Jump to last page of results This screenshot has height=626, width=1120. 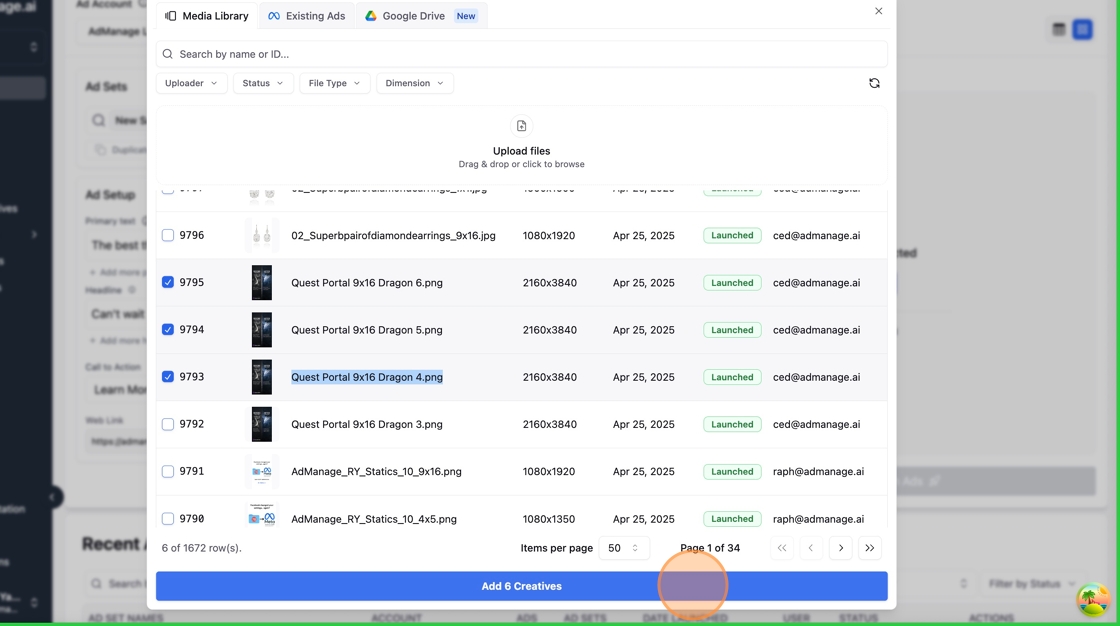[x=869, y=548]
